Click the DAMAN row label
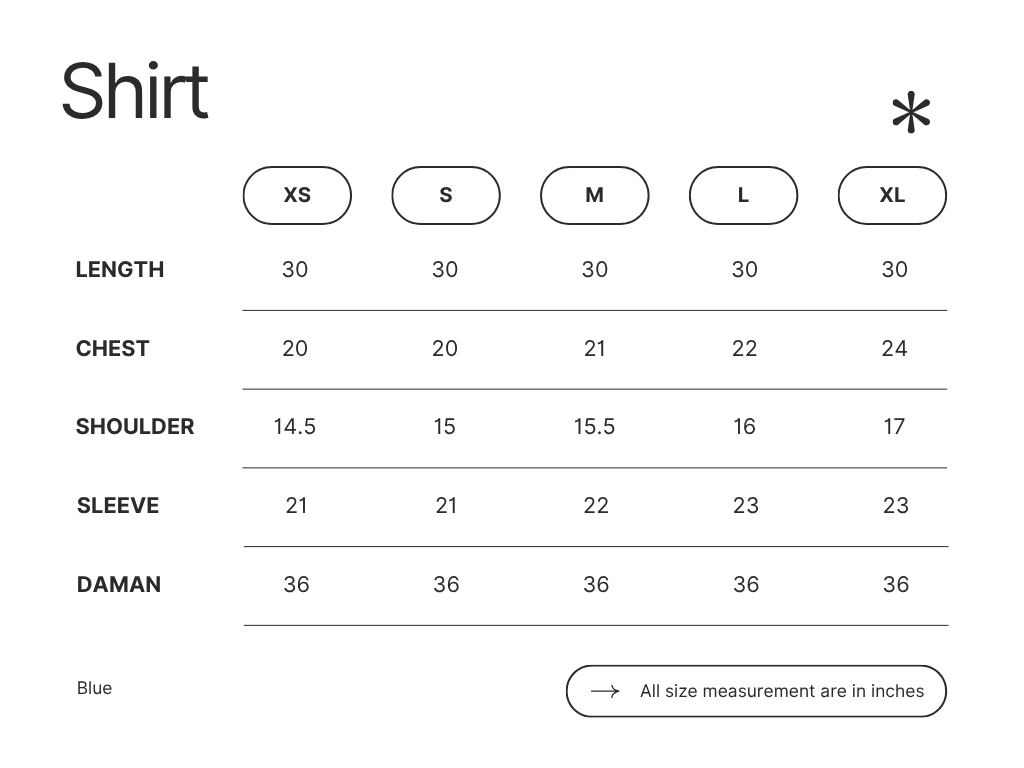The height and width of the screenshot is (768, 1024). [x=119, y=585]
